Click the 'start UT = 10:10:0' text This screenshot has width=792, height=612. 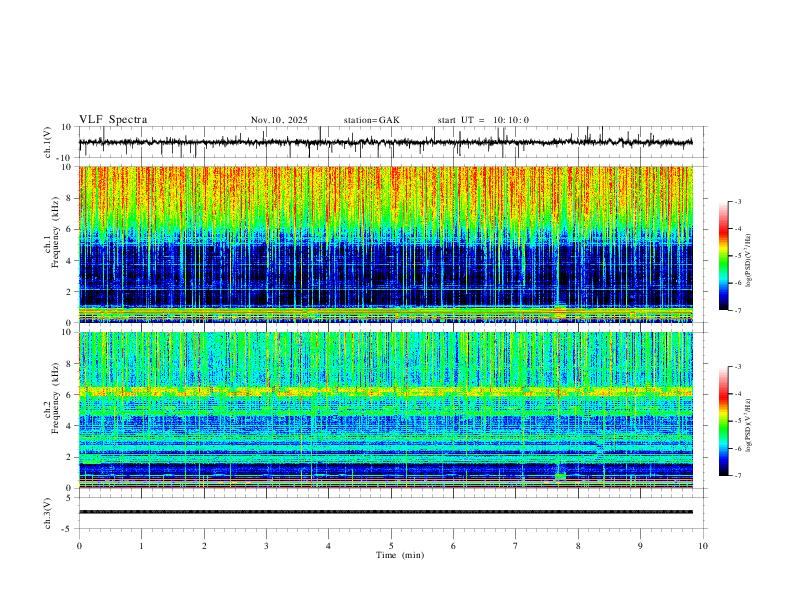483,120
